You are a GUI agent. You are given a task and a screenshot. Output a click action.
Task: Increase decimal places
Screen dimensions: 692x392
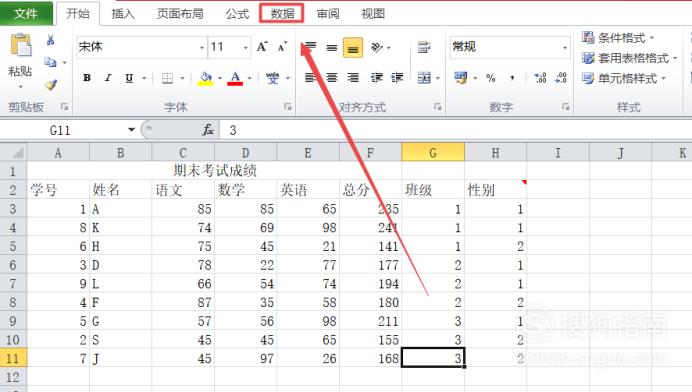(540, 78)
